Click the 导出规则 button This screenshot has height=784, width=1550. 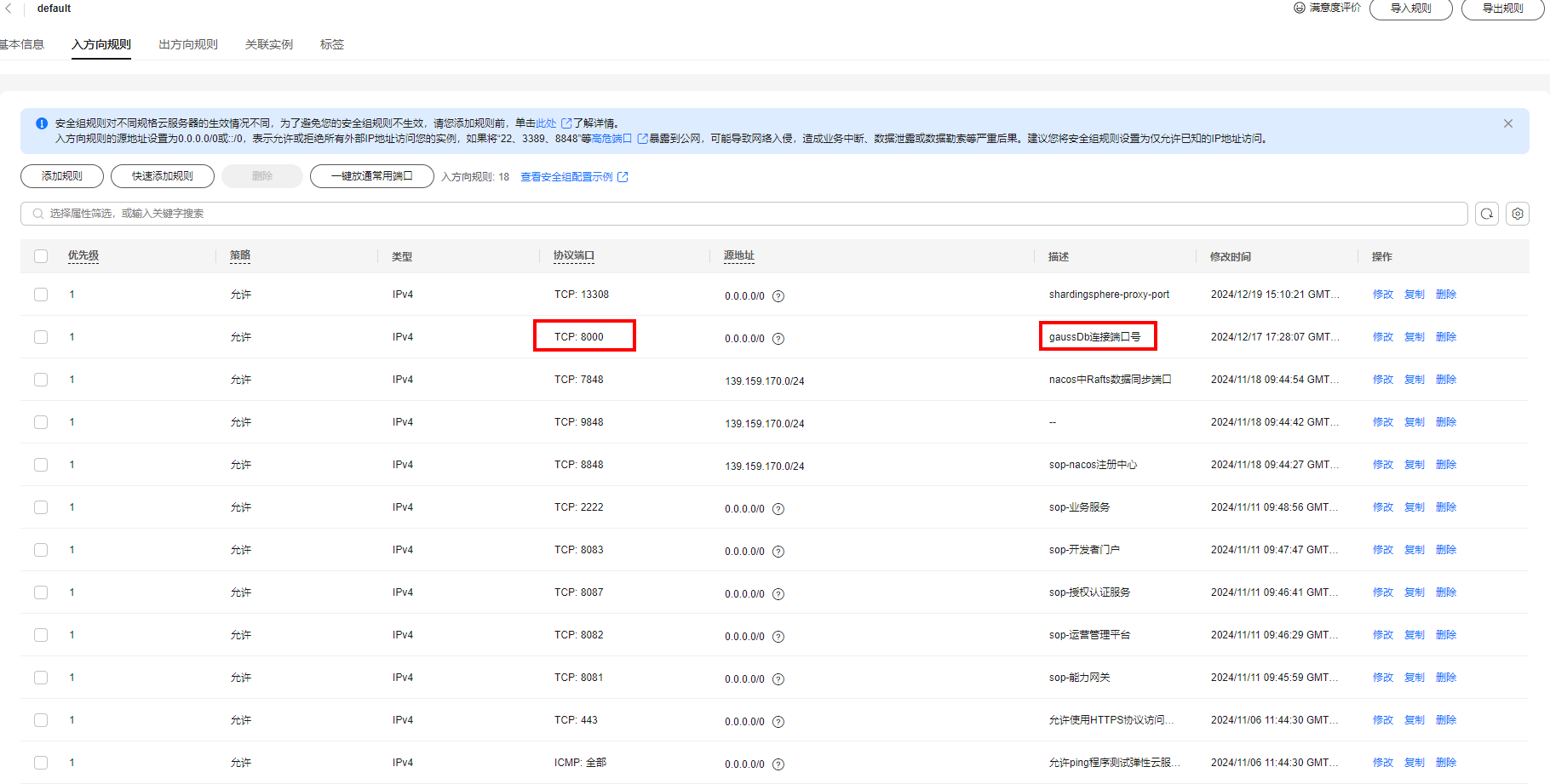click(1503, 9)
